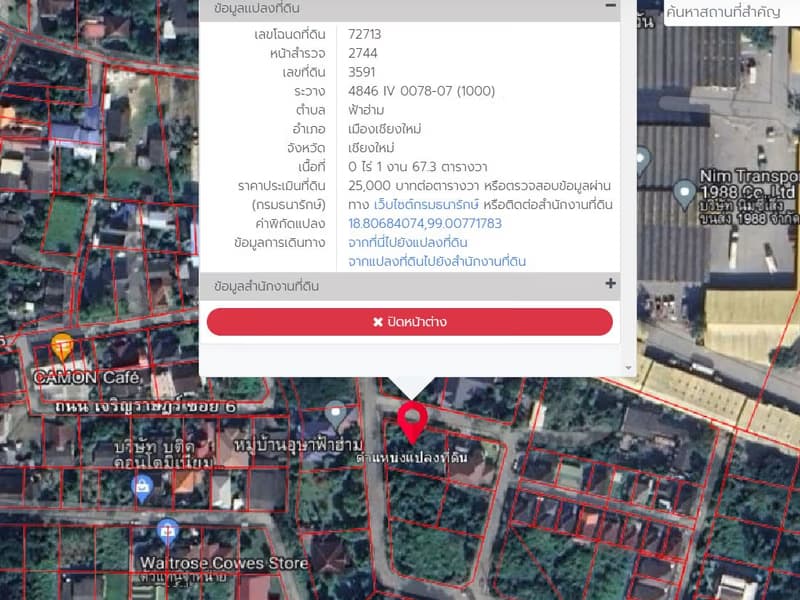
Task: Select the subdistrict value ฟ้าฮ่าม
Action: point(366,110)
